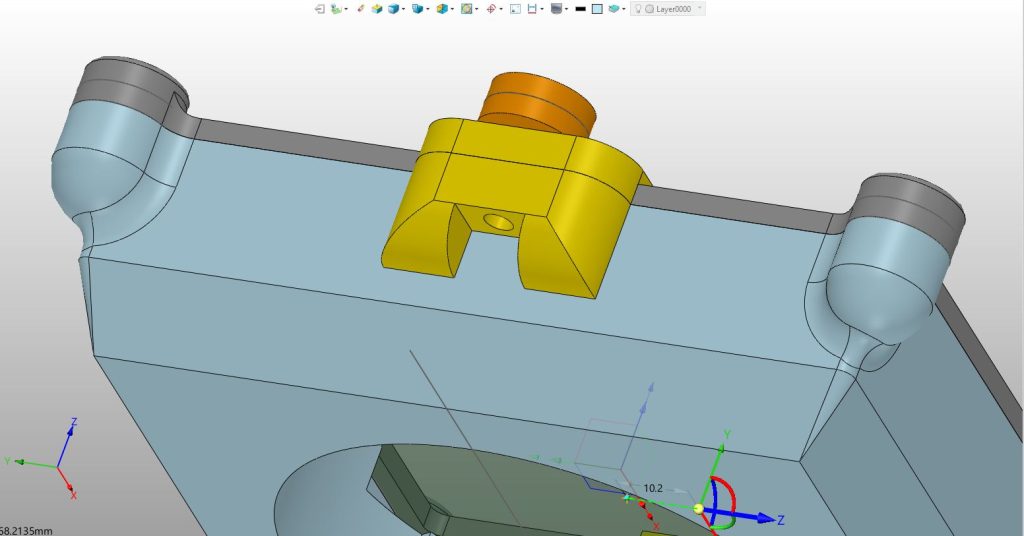Click the light blue face color swatch
Screen dimensions: 1024x536
click(x=597, y=9)
